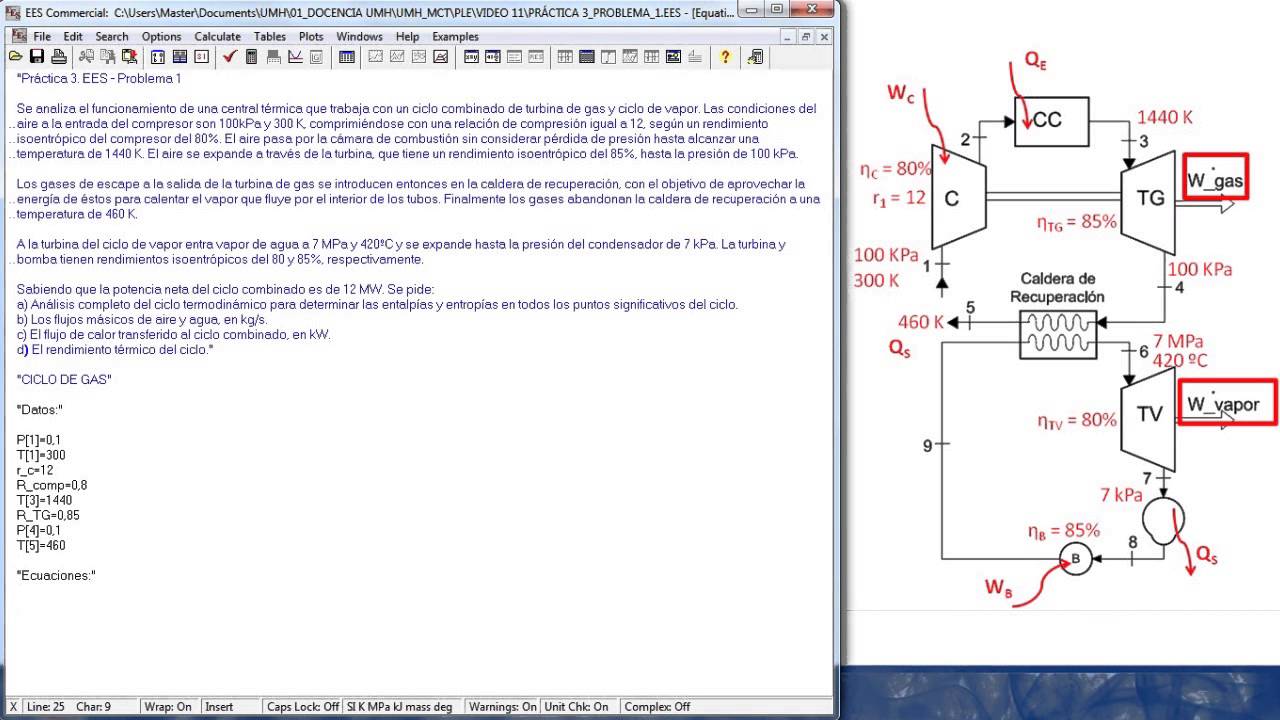1280x720 pixels.
Task: Click the line r_c=12 in editor
Action: tap(35, 470)
